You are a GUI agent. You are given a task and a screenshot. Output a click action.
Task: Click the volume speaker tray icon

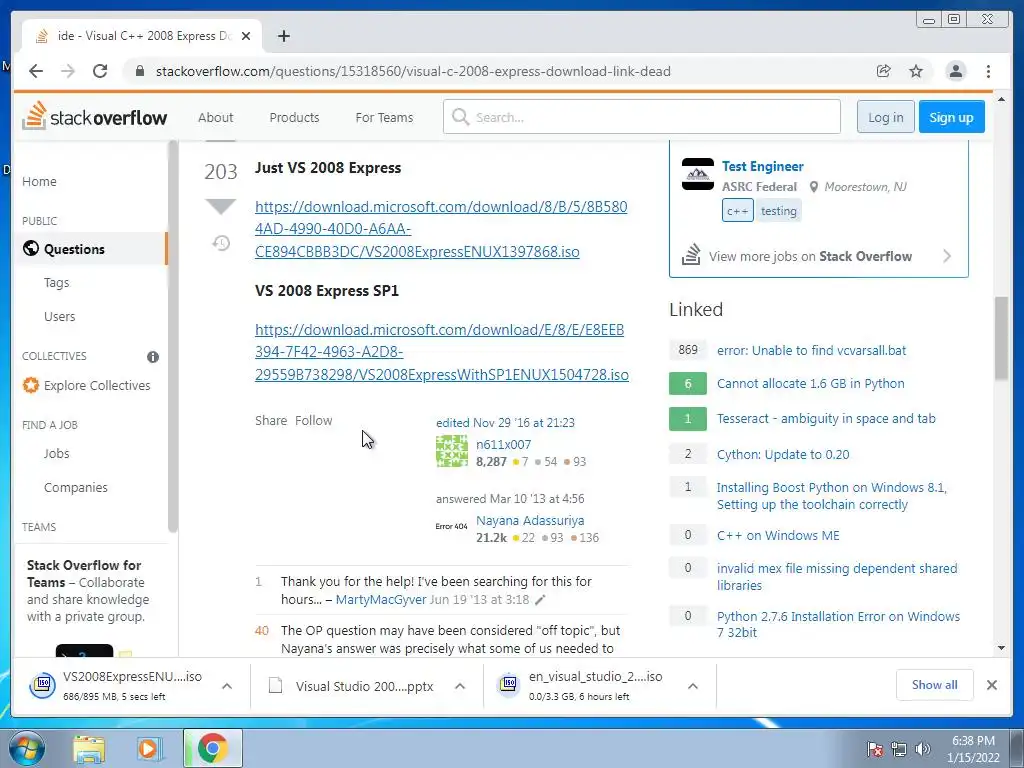[923, 749]
